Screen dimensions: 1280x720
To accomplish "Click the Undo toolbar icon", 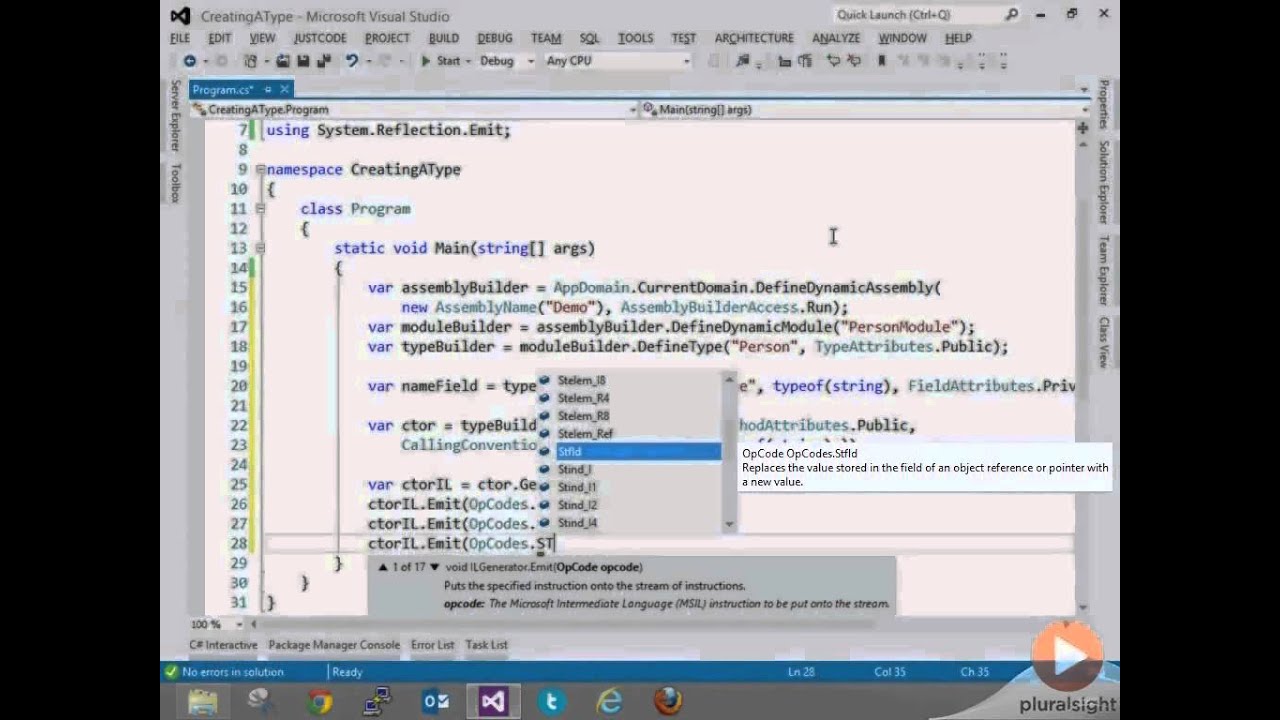I will tap(352, 61).
